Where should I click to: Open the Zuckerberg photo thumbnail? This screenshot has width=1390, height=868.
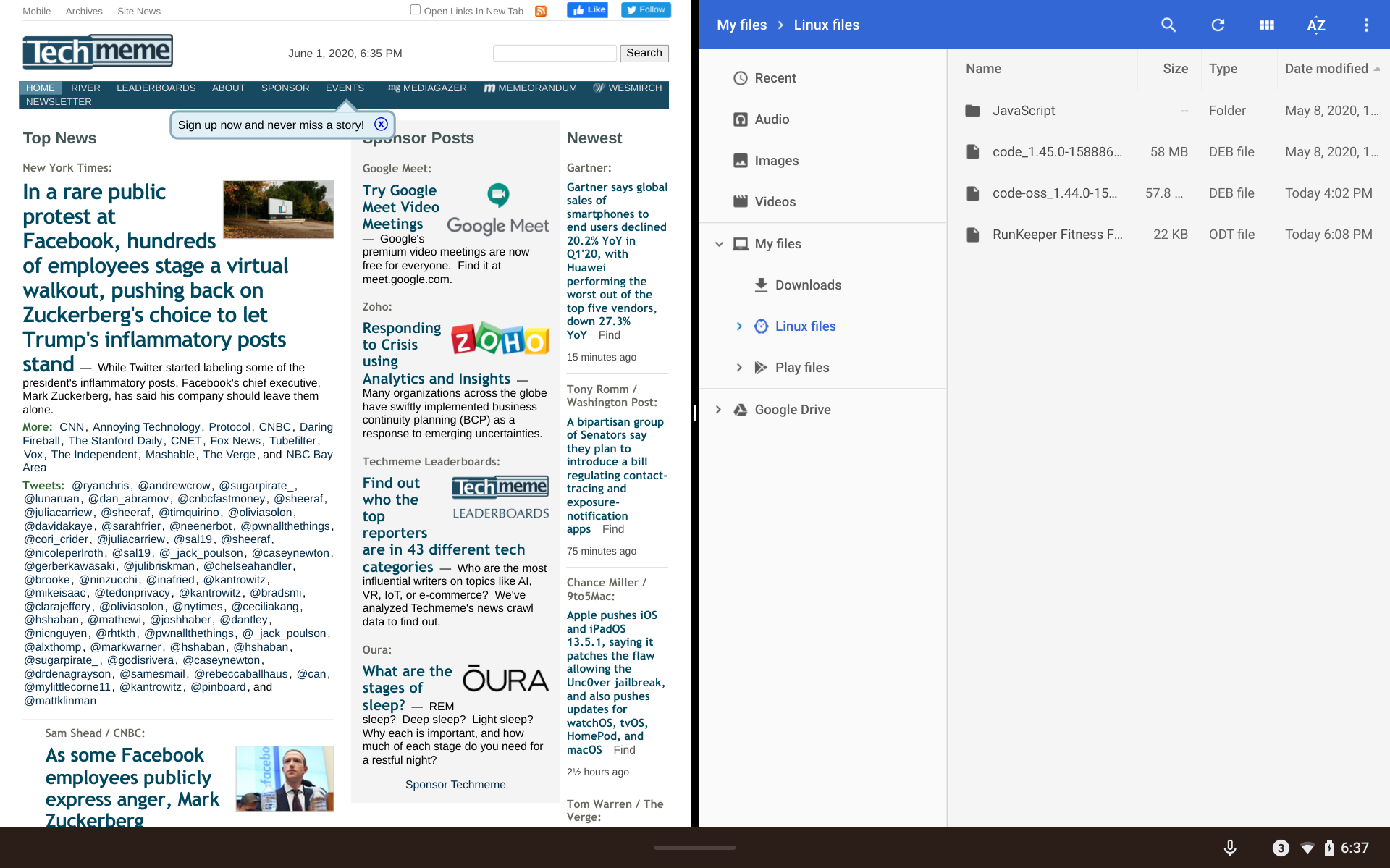[x=285, y=778]
